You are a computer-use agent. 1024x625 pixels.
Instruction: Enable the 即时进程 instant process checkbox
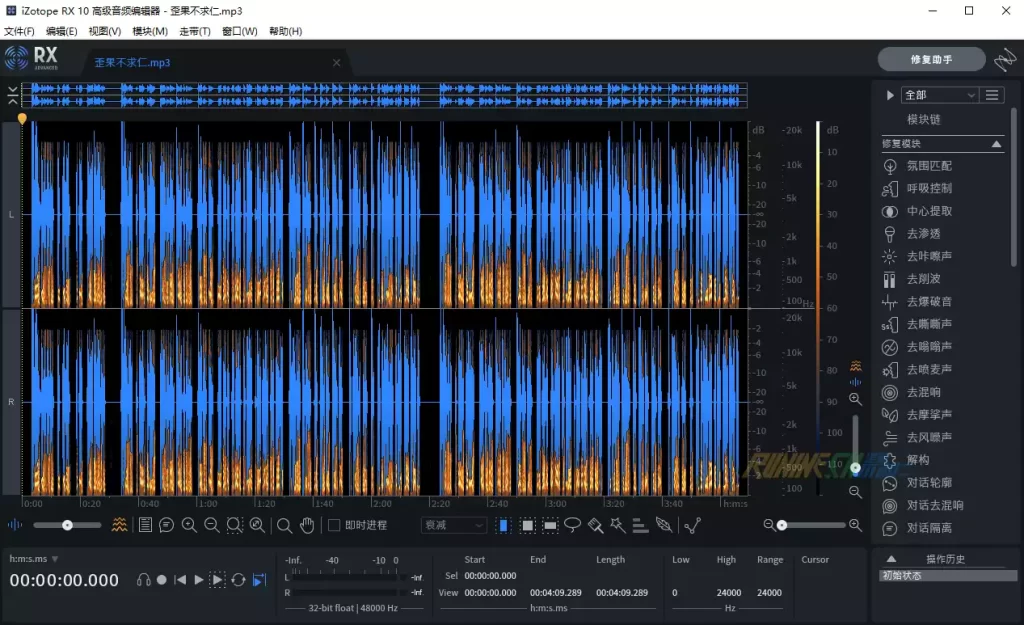coord(335,525)
